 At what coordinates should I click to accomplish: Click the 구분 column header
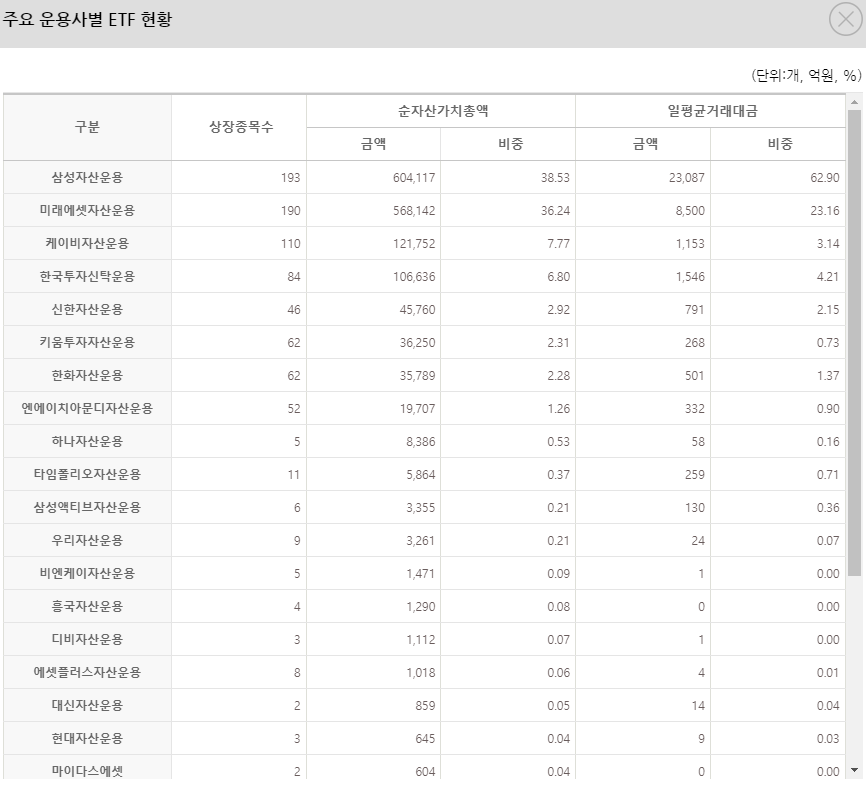coord(87,128)
